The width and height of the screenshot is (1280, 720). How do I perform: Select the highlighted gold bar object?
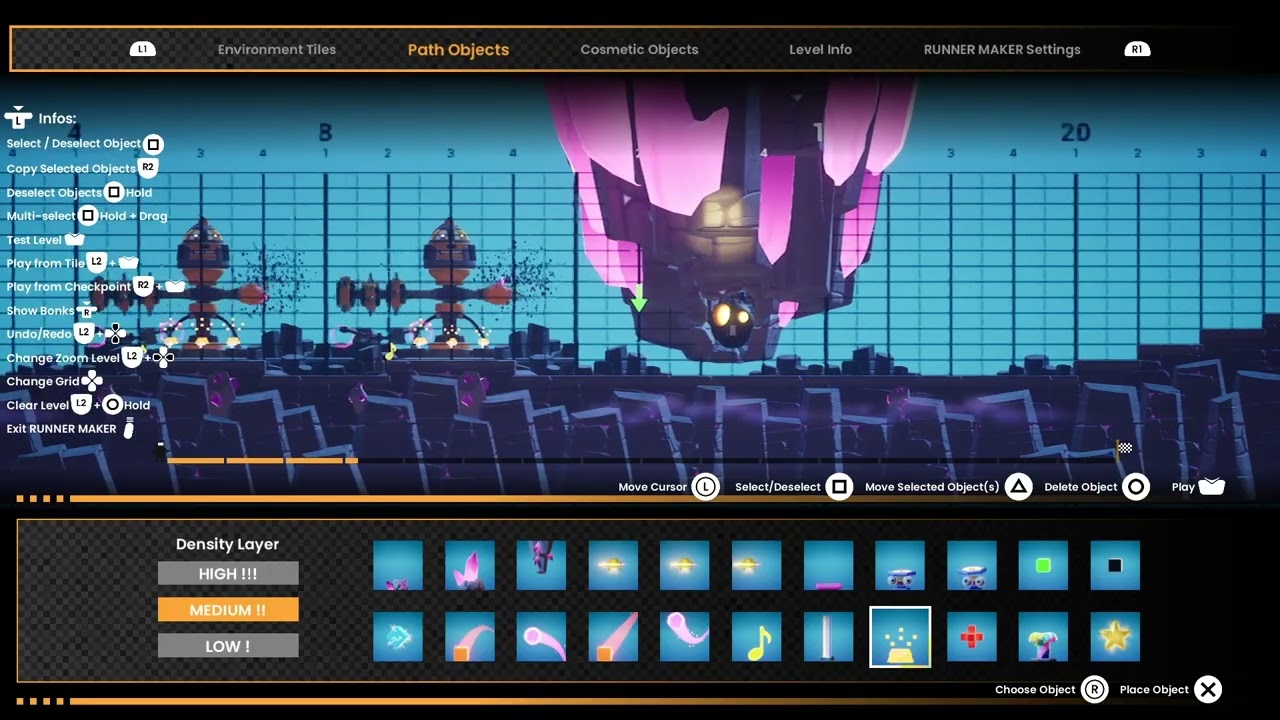tap(900, 637)
